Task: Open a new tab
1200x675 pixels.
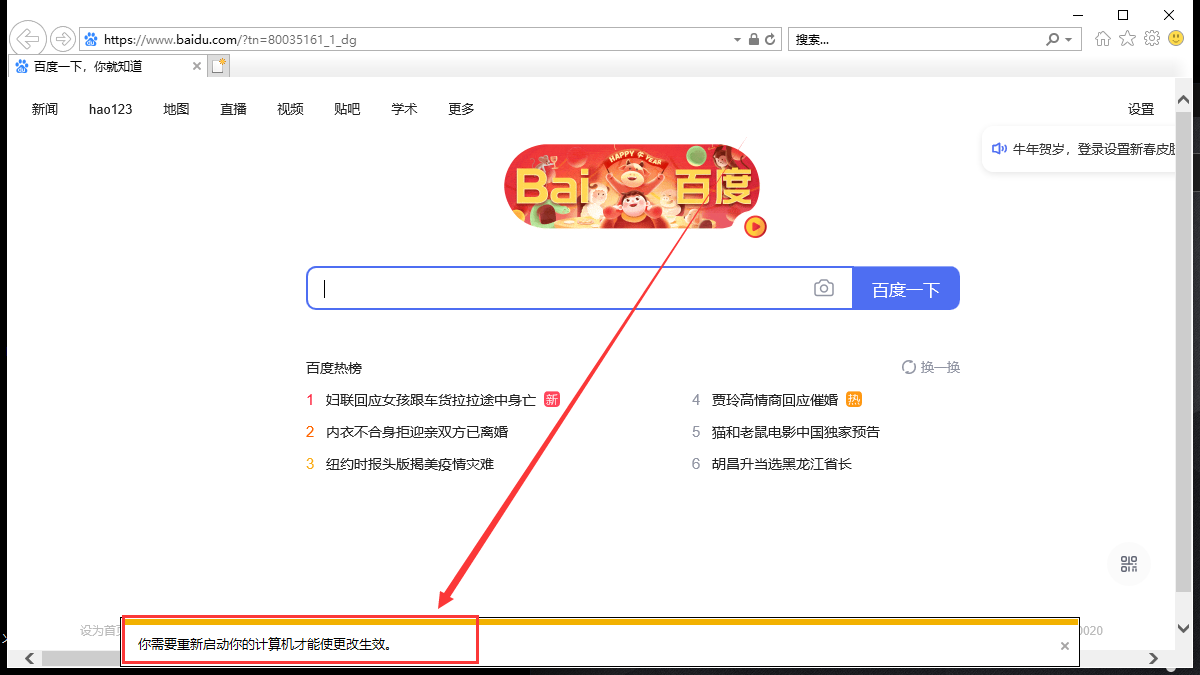Action: (x=218, y=66)
